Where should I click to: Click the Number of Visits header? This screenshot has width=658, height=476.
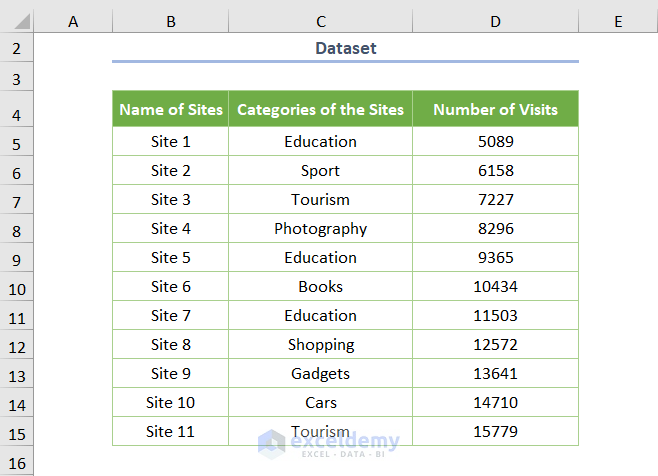(x=495, y=110)
